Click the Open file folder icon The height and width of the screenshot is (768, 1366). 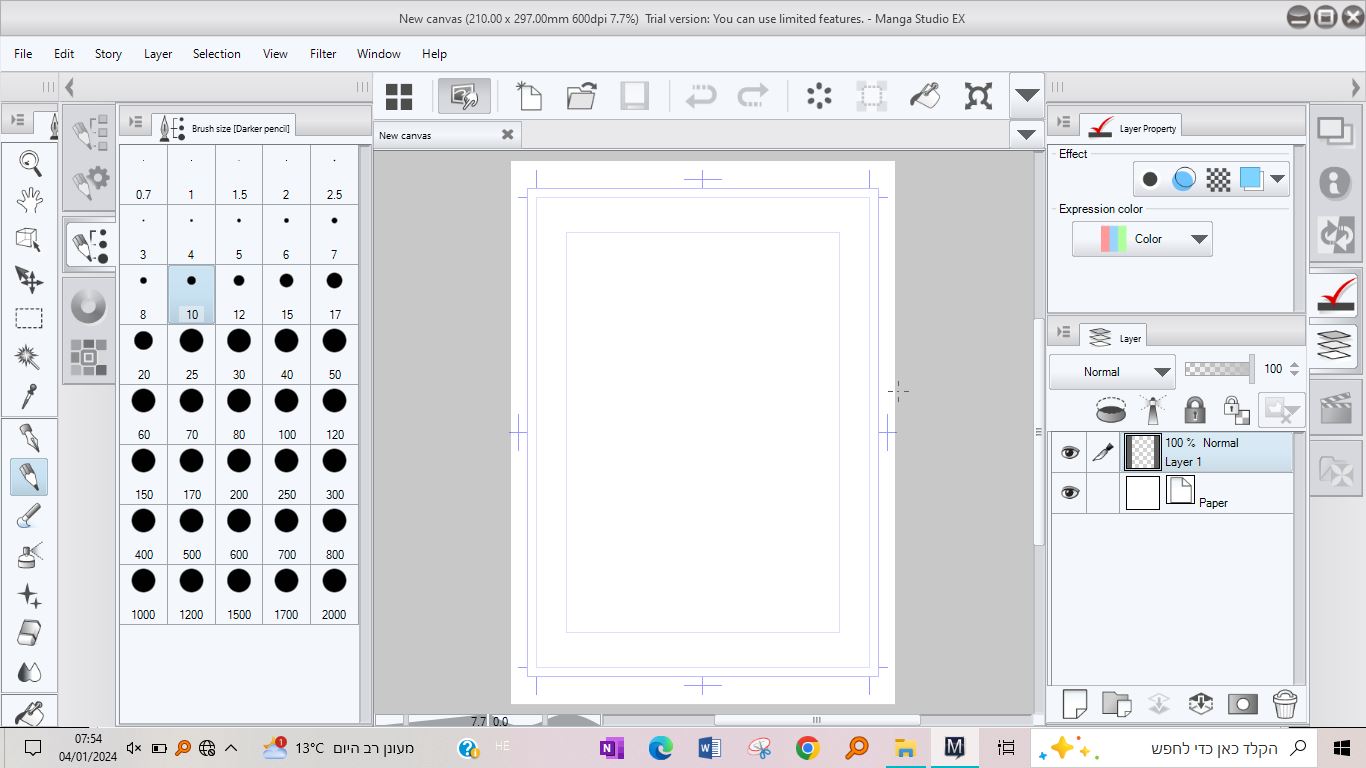tap(581, 96)
